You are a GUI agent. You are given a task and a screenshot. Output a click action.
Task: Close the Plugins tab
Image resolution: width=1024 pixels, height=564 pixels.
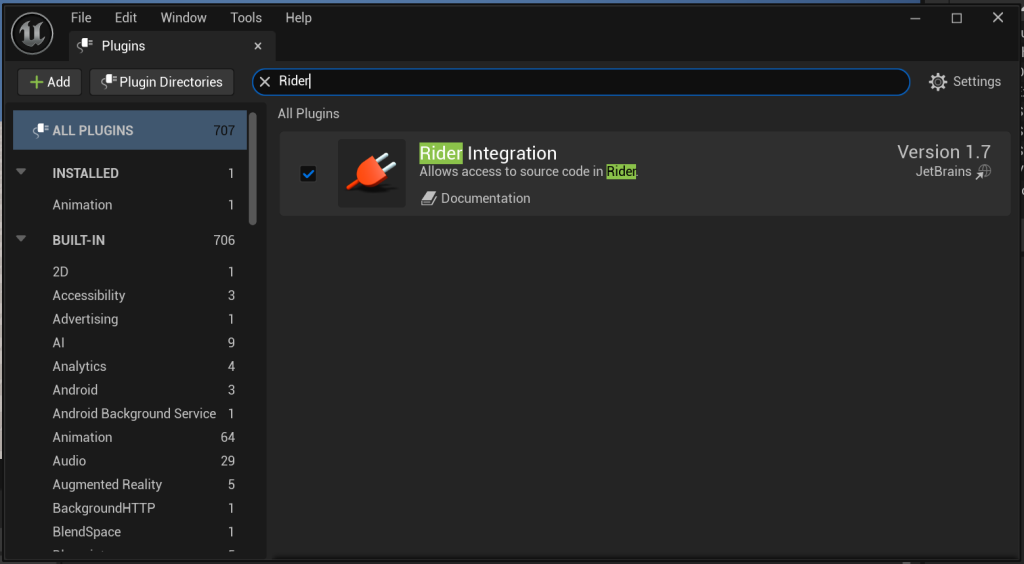pyautogui.click(x=258, y=46)
